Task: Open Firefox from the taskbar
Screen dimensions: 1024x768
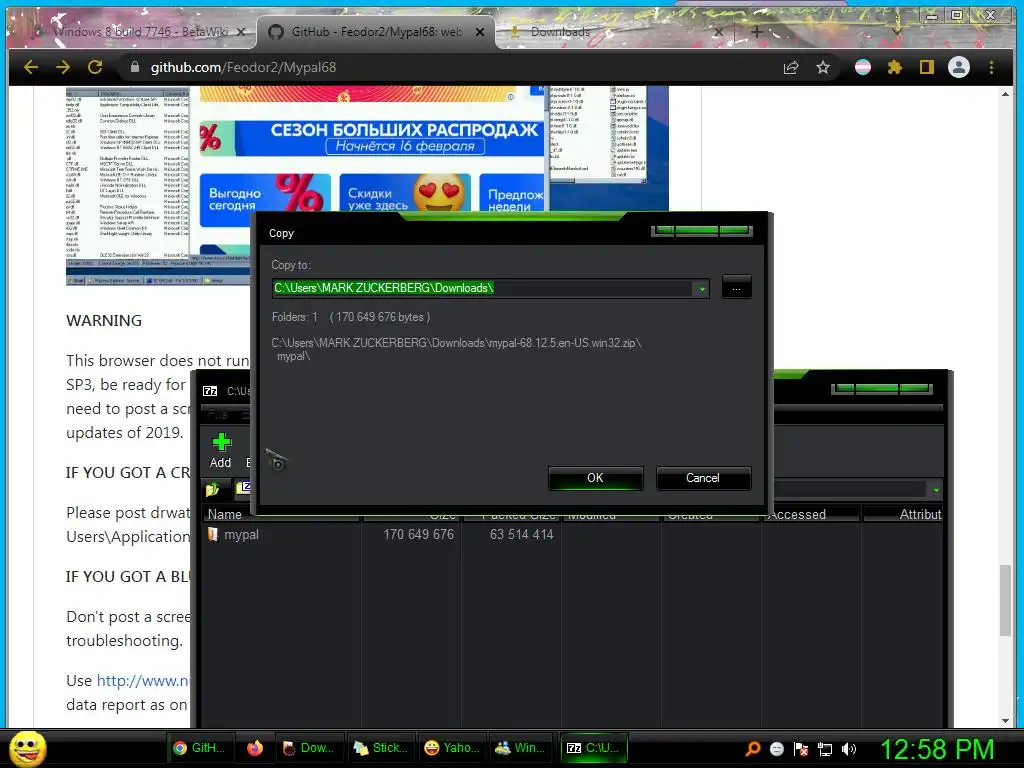Action: (x=255, y=748)
